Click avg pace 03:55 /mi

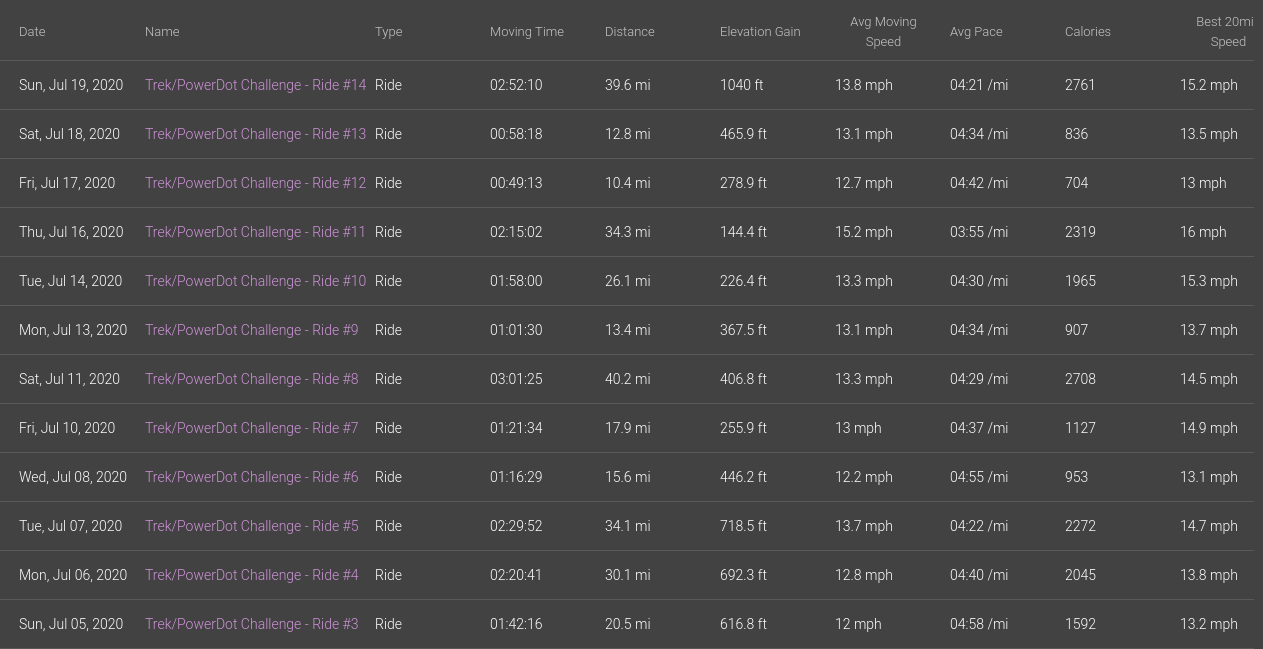pos(979,232)
